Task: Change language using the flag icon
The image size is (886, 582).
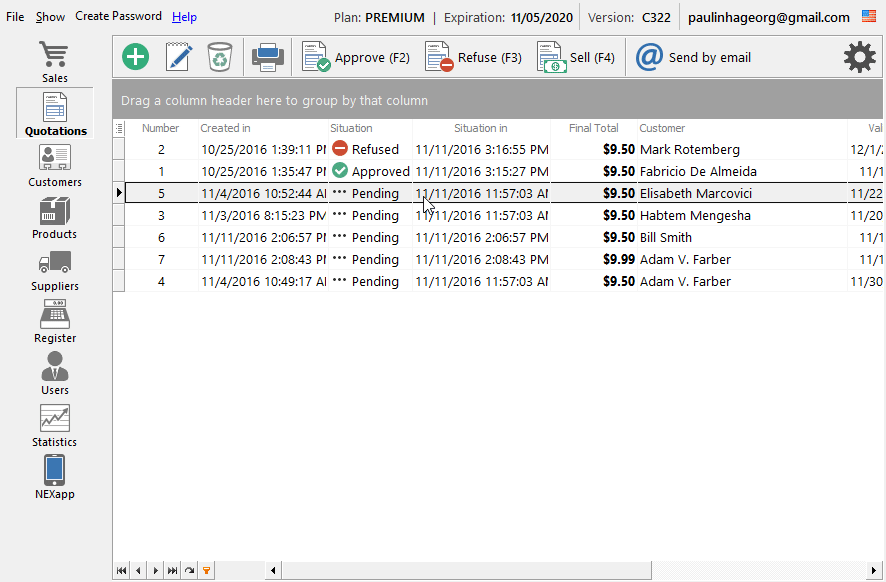Action: click(868, 16)
